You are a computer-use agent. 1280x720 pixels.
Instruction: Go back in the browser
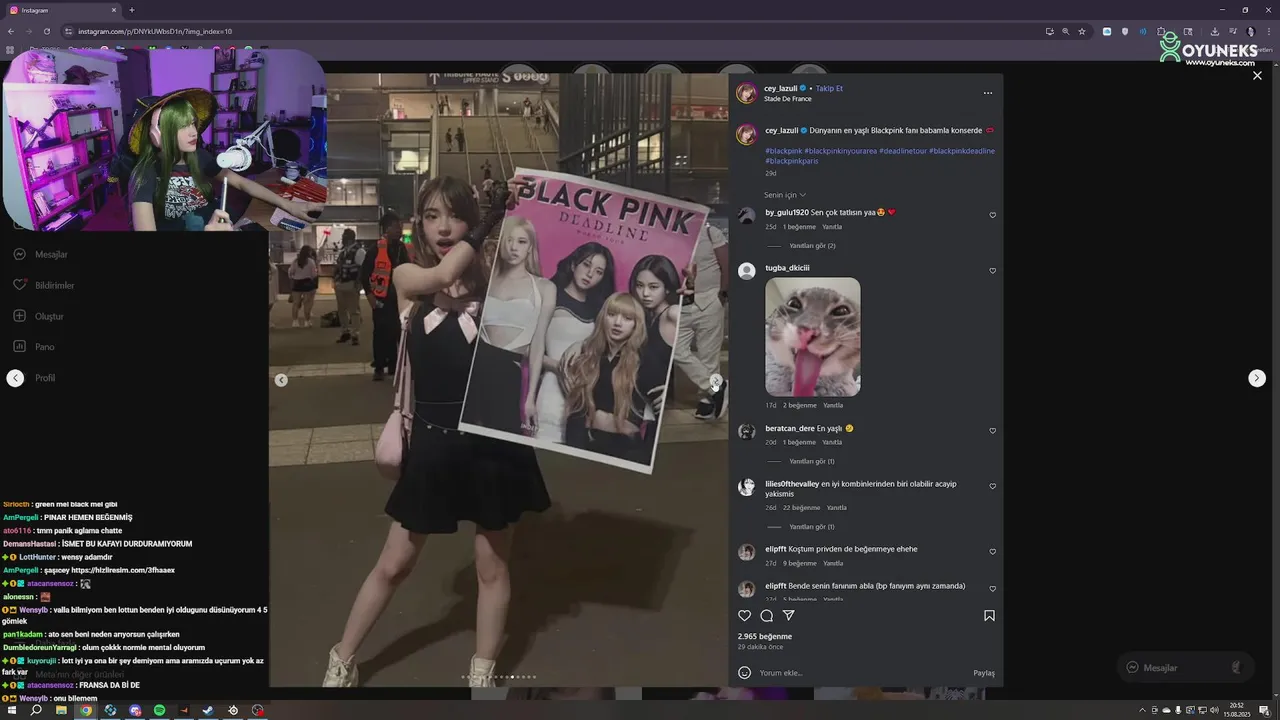[10, 31]
